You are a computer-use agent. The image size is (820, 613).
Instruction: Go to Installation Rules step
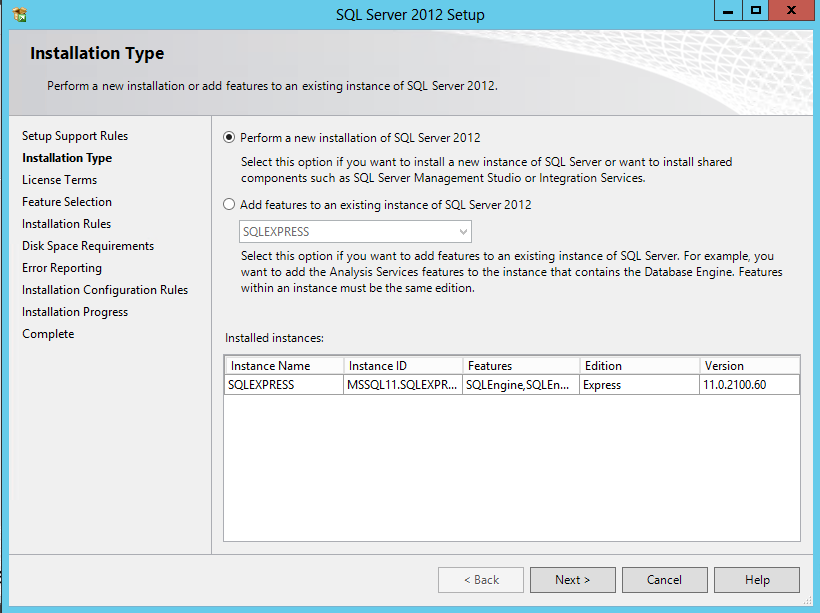(x=66, y=224)
